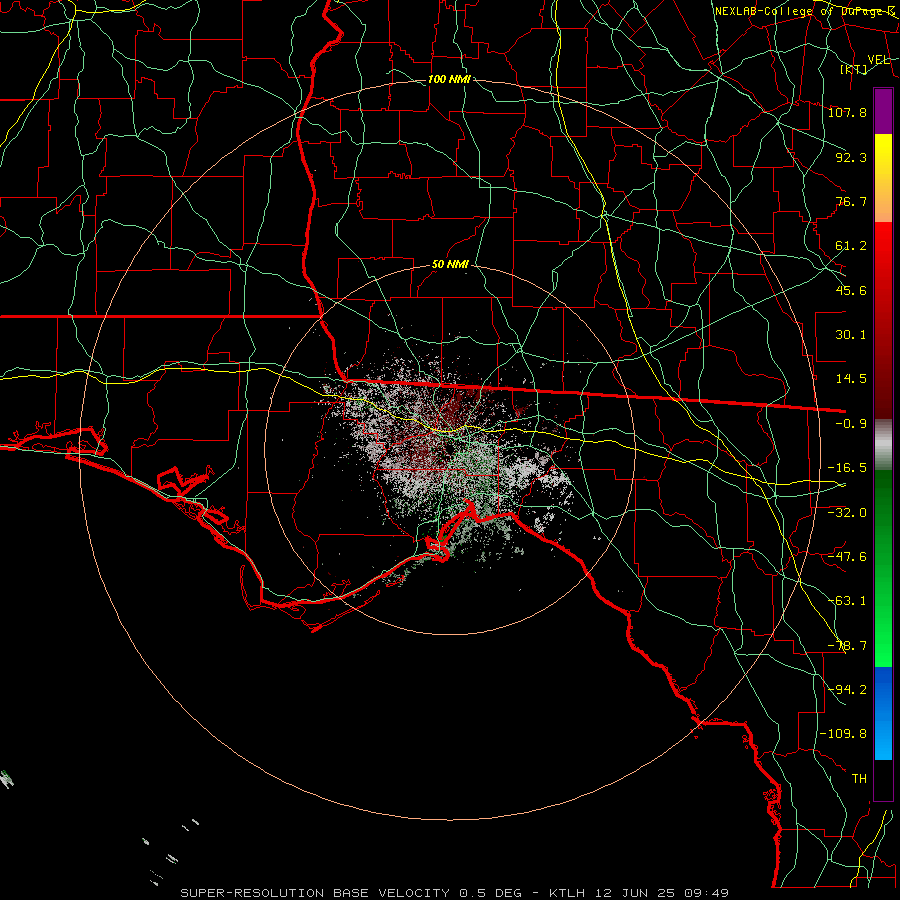Viewport: 900px width, 900px height.
Task: Click the yellow-orange segment of the color bar
Action: [883, 178]
